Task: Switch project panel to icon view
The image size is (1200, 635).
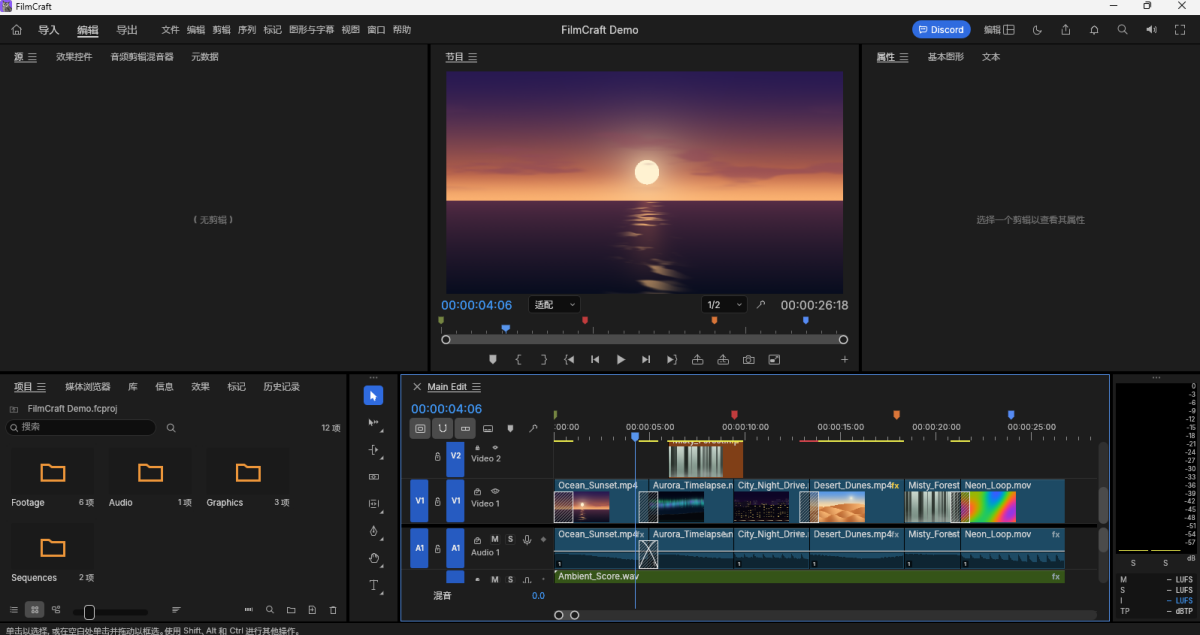Action: (34, 610)
